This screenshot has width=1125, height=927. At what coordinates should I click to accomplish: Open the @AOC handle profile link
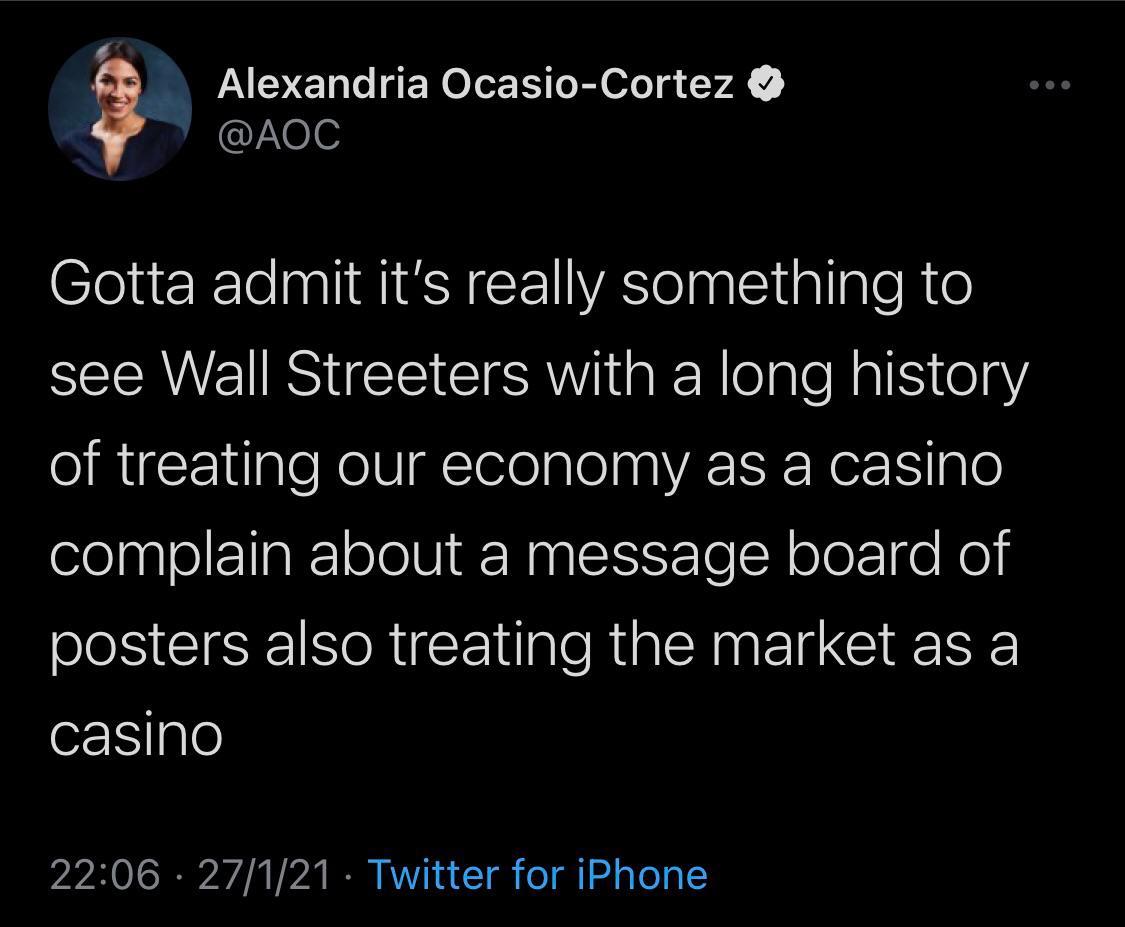(x=279, y=134)
